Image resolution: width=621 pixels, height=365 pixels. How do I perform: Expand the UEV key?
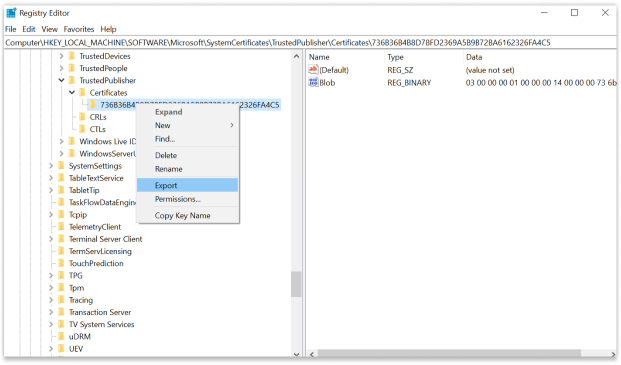pyautogui.click(x=51, y=349)
